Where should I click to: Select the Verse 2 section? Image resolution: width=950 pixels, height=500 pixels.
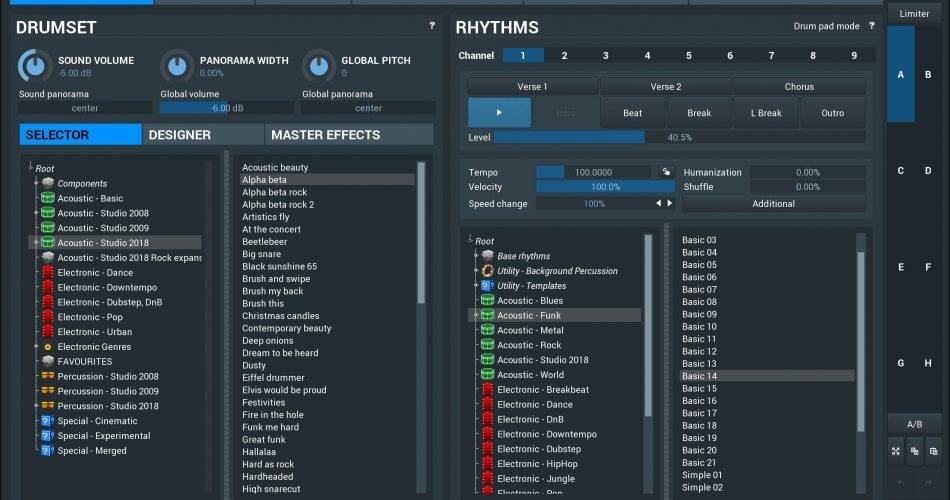[x=666, y=87]
